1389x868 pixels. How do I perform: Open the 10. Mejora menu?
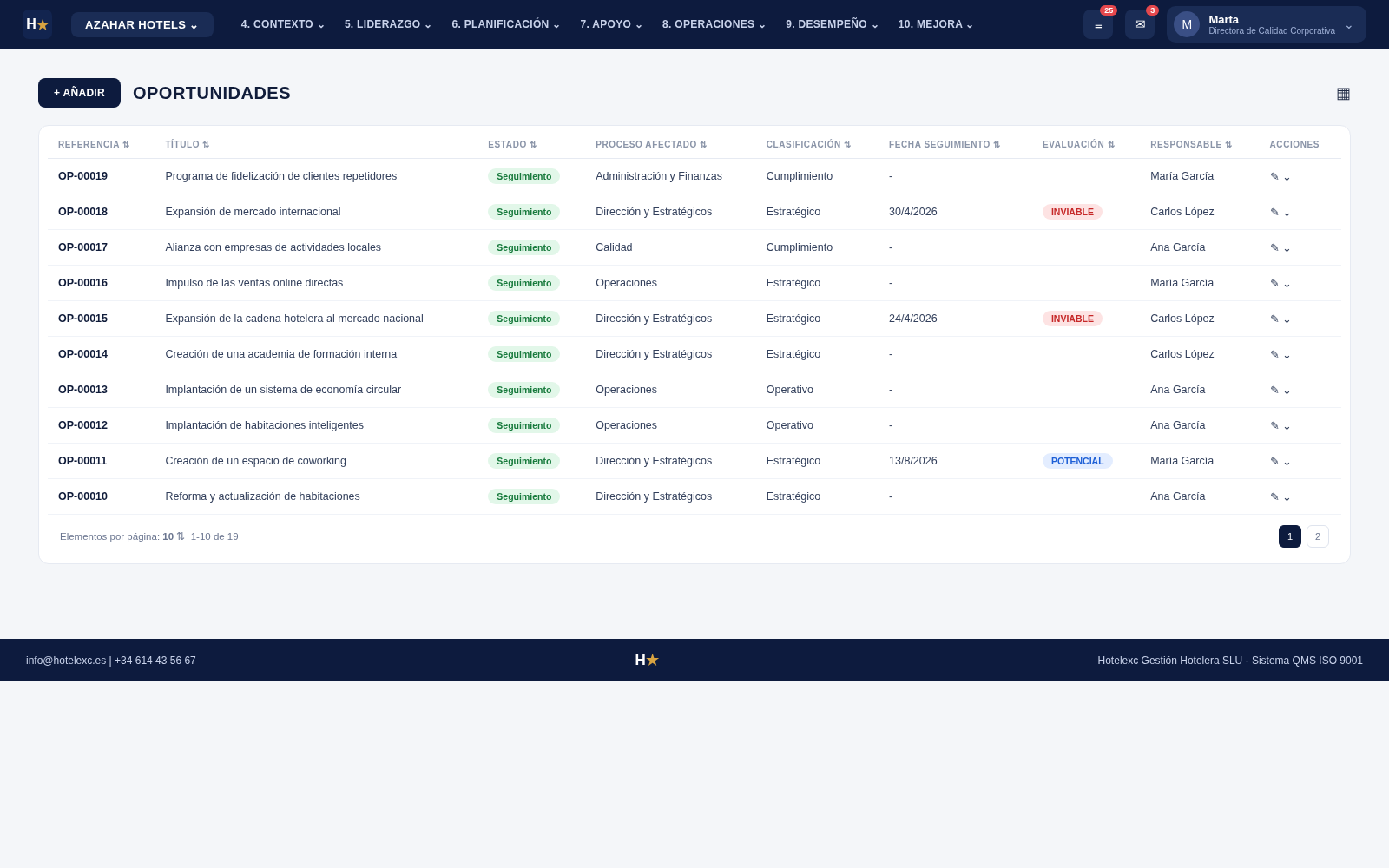click(x=936, y=24)
